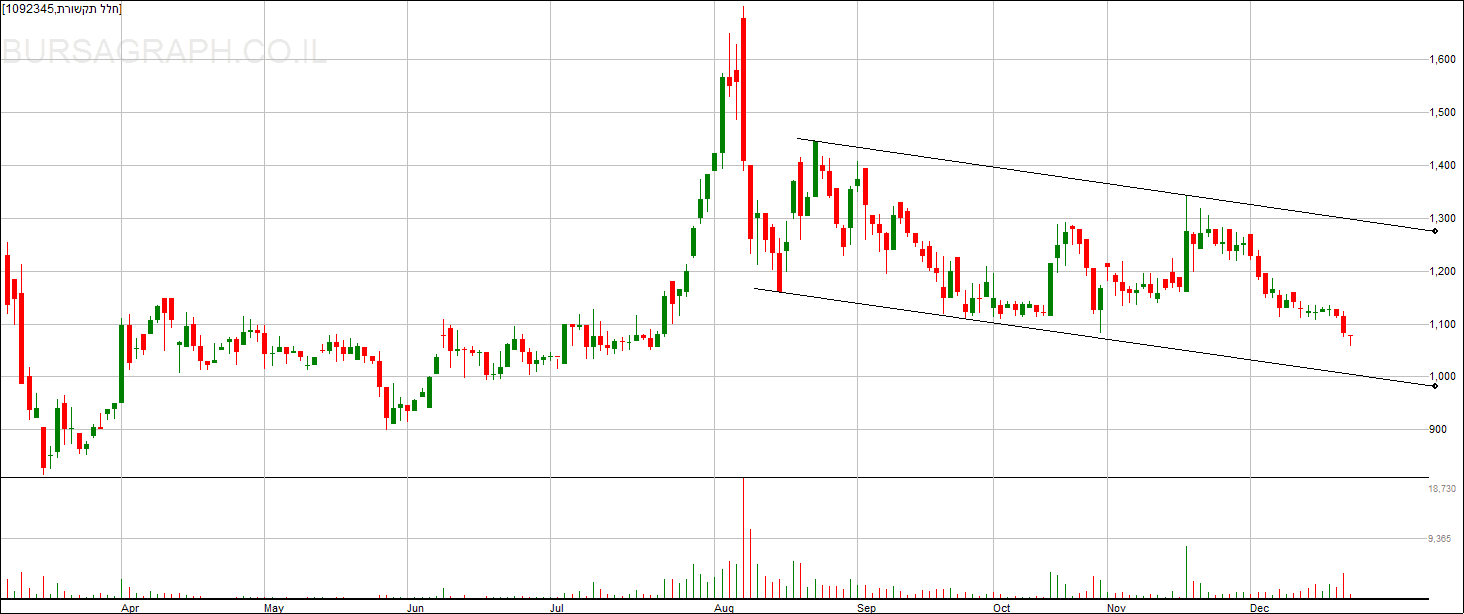Select the lower channel trendline end handle

[x=1435, y=385]
